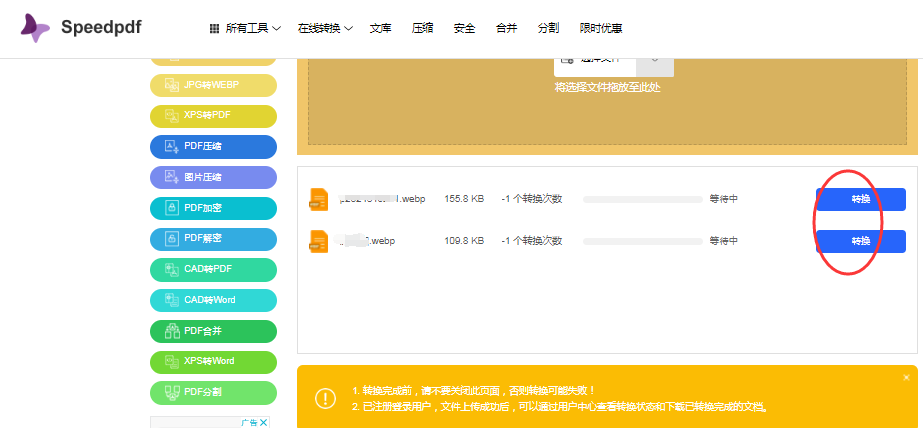Click 转换 for the 109.8 KB file
This screenshot has width=923, height=428.
coord(861,241)
